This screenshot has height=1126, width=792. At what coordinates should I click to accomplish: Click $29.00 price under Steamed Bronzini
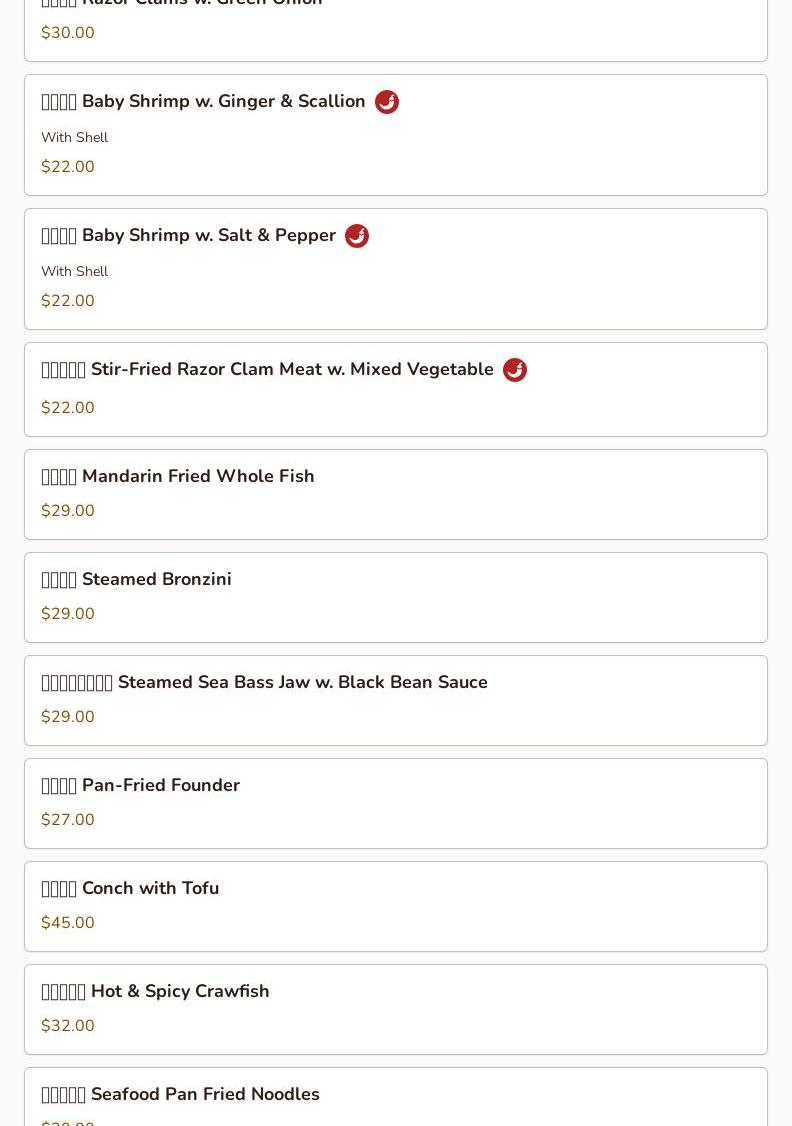pyautogui.click(x=67, y=613)
